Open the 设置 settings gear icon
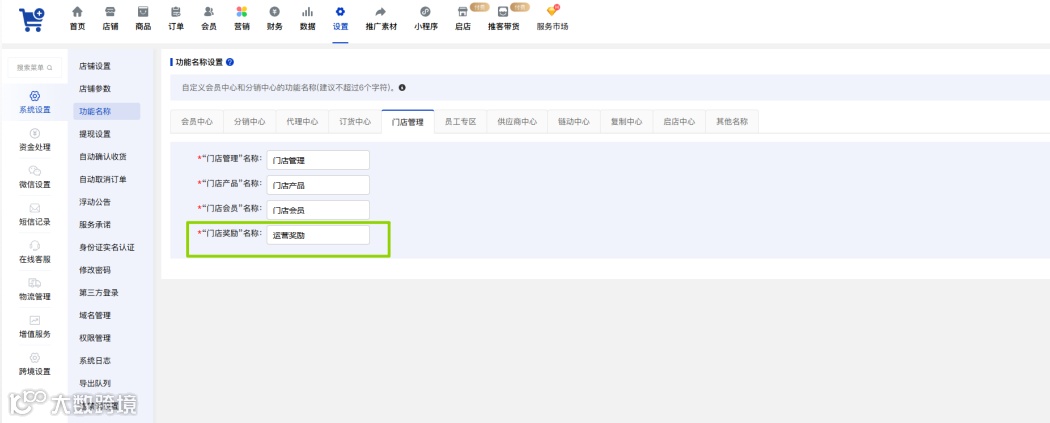Image resolution: width=1050 pixels, height=423 pixels. click(x=340, y=12)
